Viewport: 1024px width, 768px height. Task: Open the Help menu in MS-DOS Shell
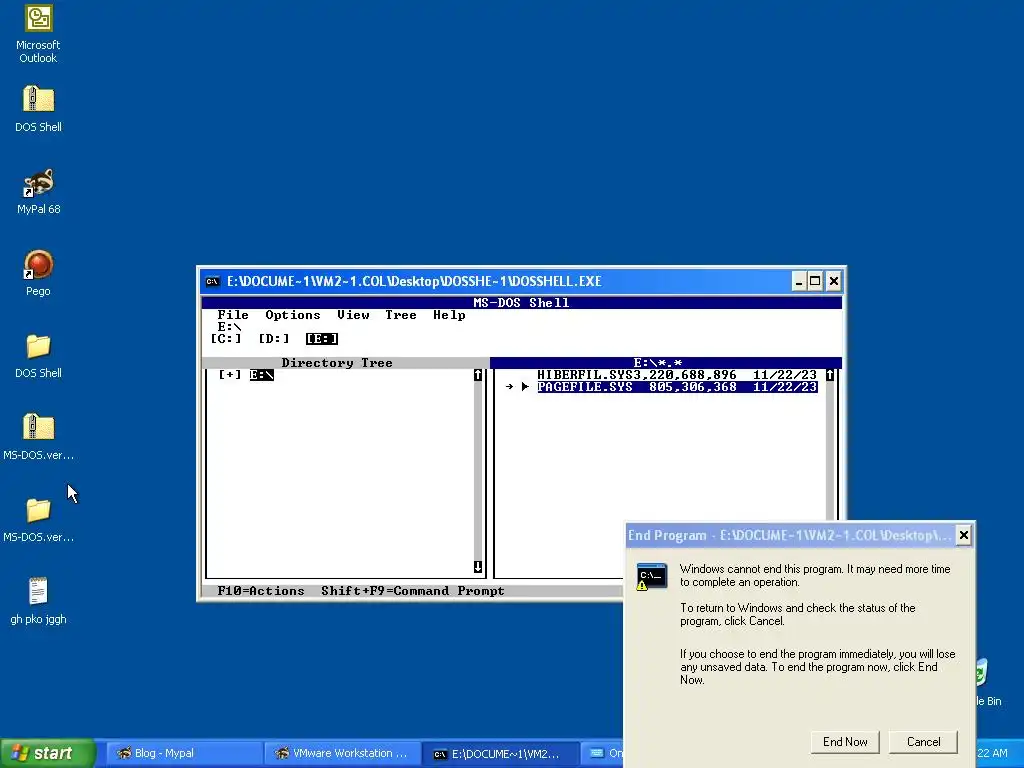[449, 315]
